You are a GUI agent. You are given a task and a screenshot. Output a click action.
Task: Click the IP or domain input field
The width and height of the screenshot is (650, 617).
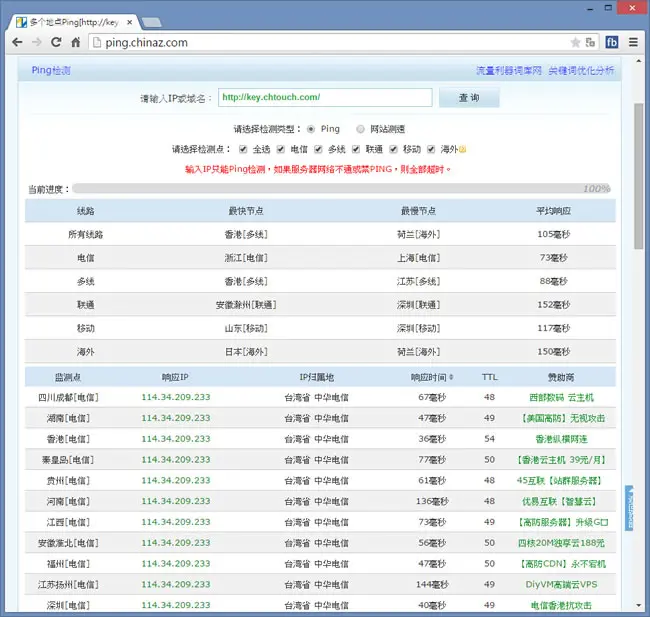click(x=325, y=97)
